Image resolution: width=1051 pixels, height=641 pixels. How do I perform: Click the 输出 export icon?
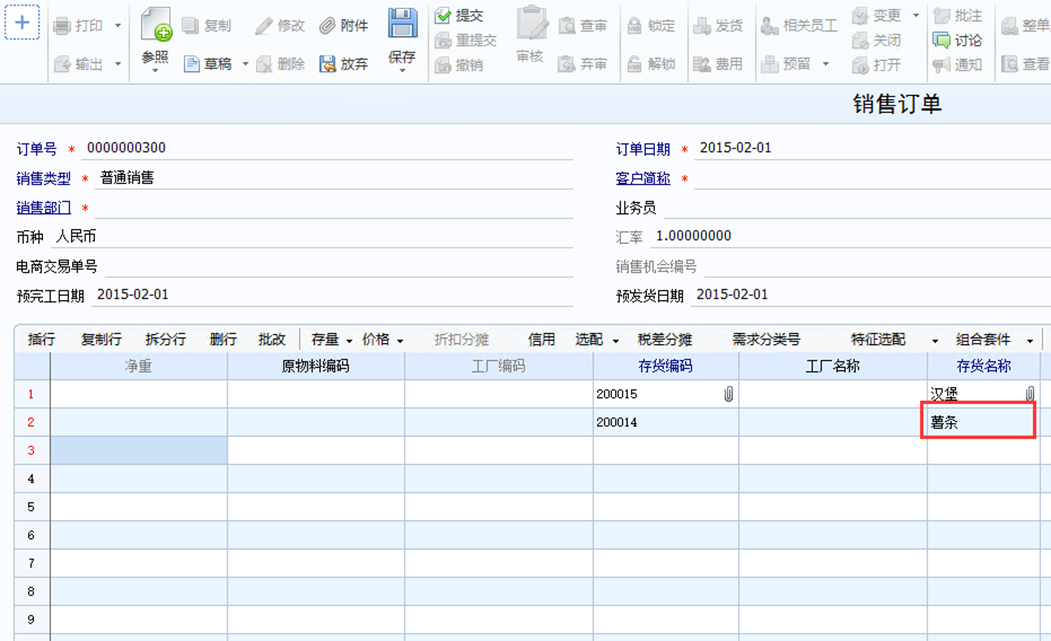tap(62, 64)
